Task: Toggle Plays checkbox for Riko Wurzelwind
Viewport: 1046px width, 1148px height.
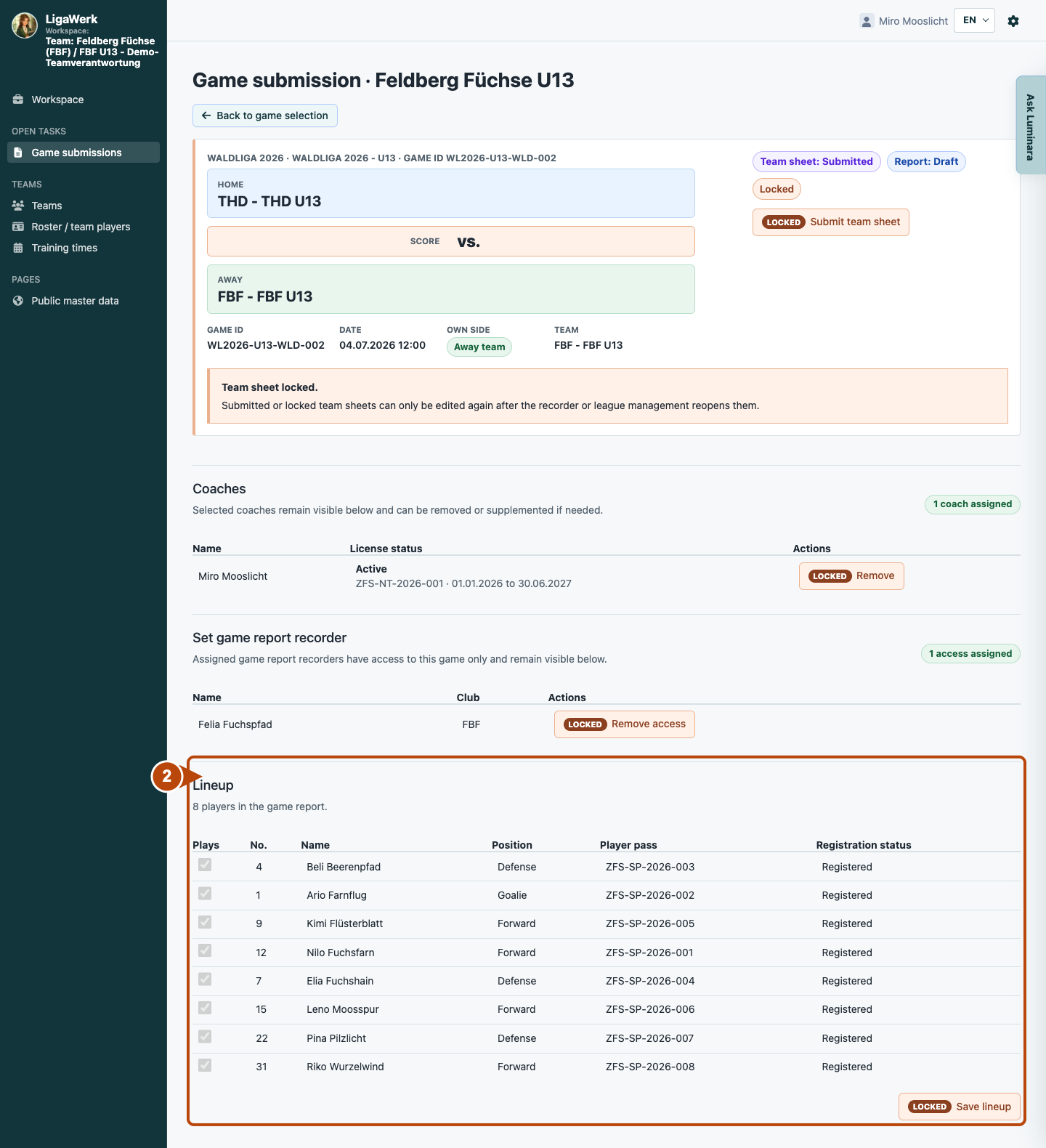Action: tap(205, 1064)
